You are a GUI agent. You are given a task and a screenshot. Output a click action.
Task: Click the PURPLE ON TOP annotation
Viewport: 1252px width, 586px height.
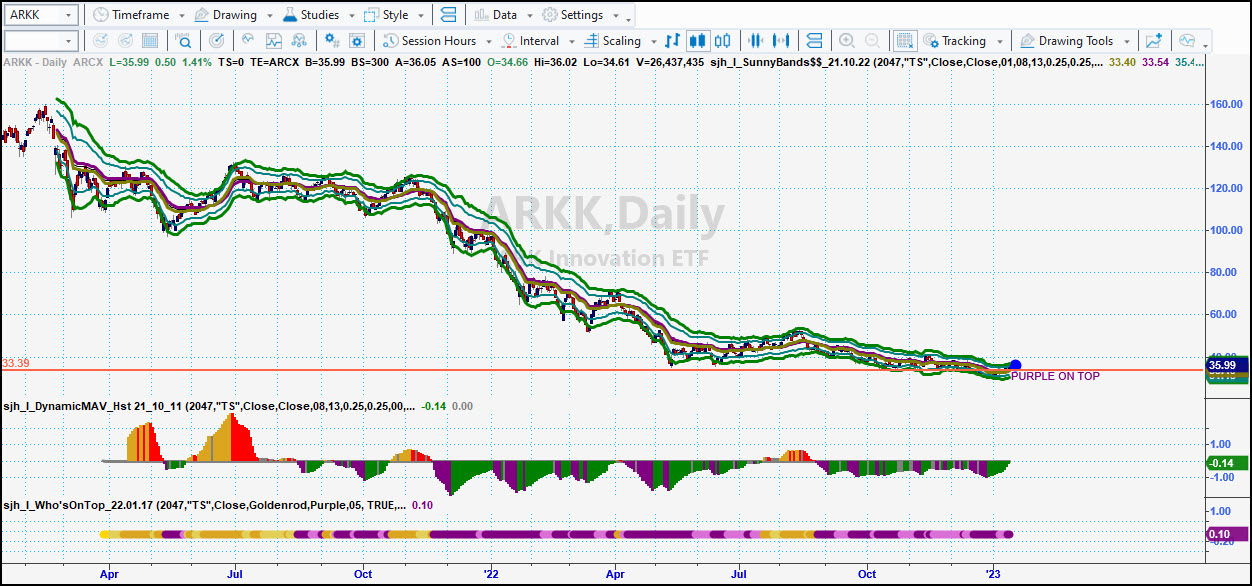coord(1055,376)
